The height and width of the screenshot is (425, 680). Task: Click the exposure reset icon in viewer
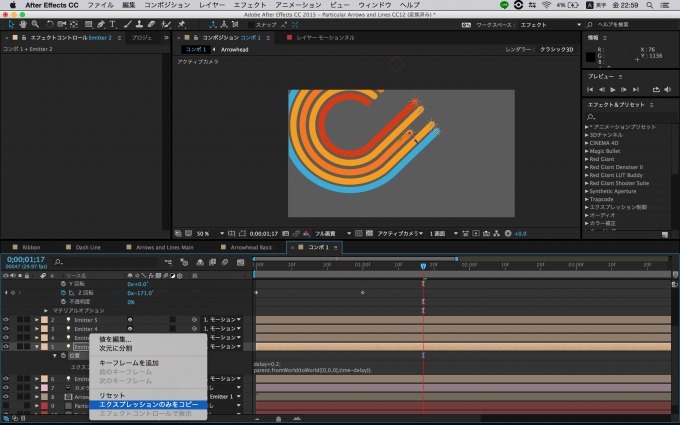tap(506, 233)
